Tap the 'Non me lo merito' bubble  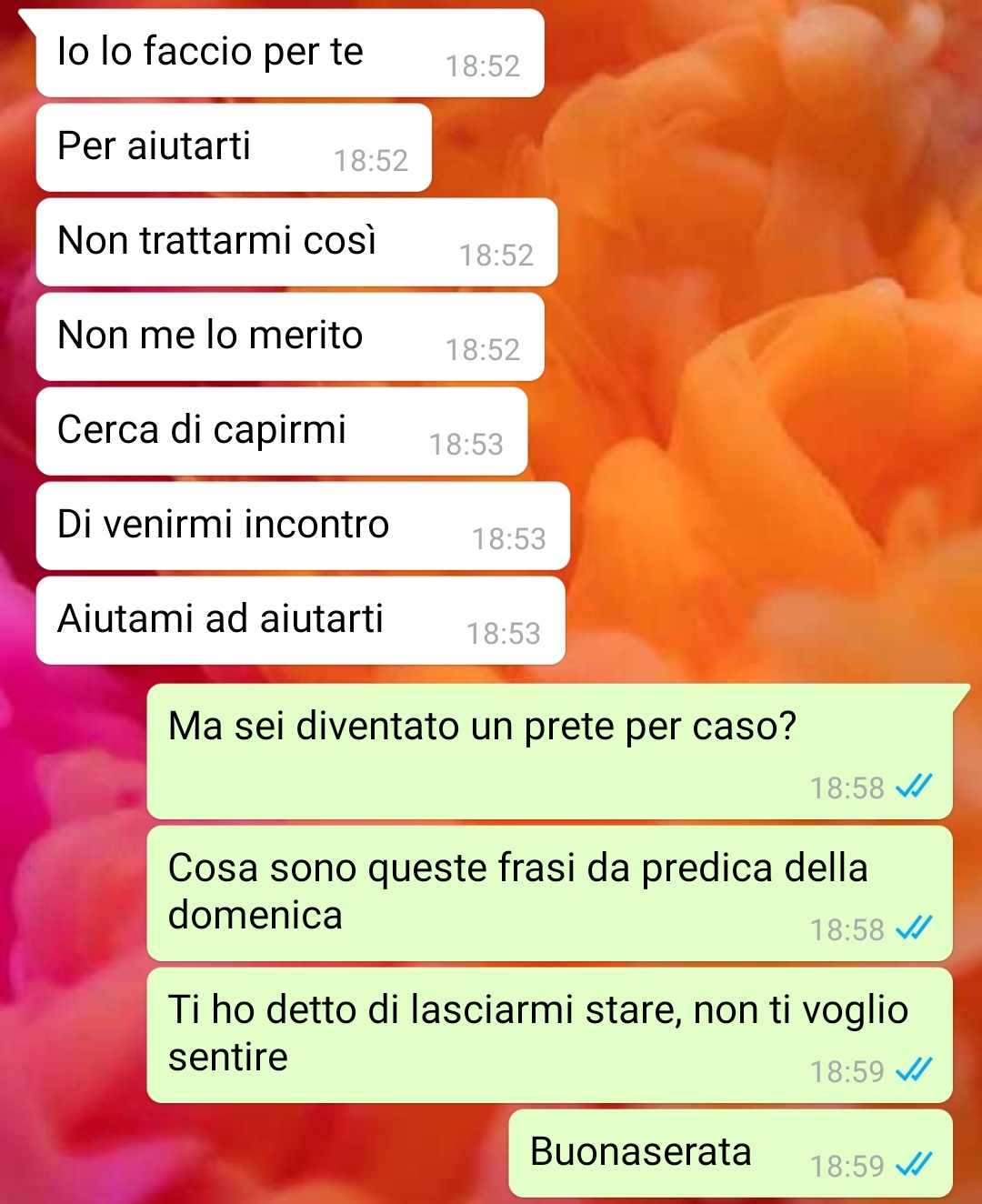point(290,336)
